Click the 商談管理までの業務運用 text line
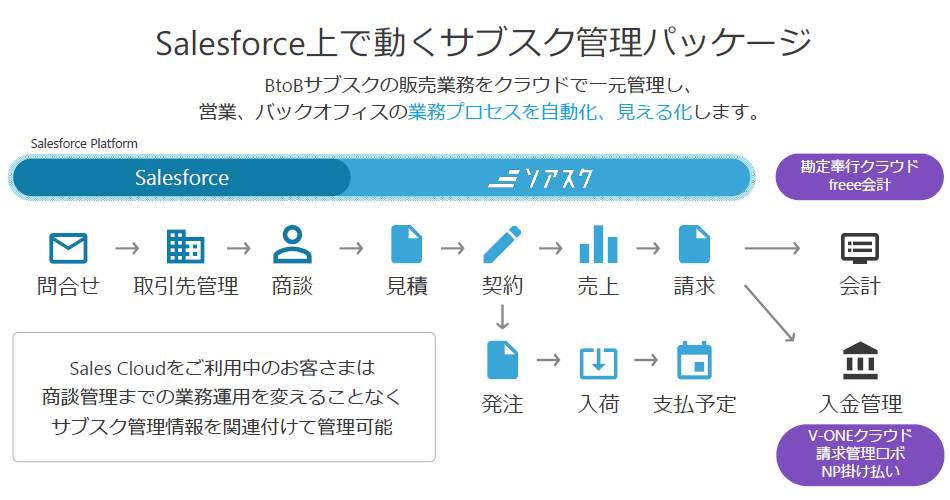This screenshot has width=950, height=500. [222, 397]
